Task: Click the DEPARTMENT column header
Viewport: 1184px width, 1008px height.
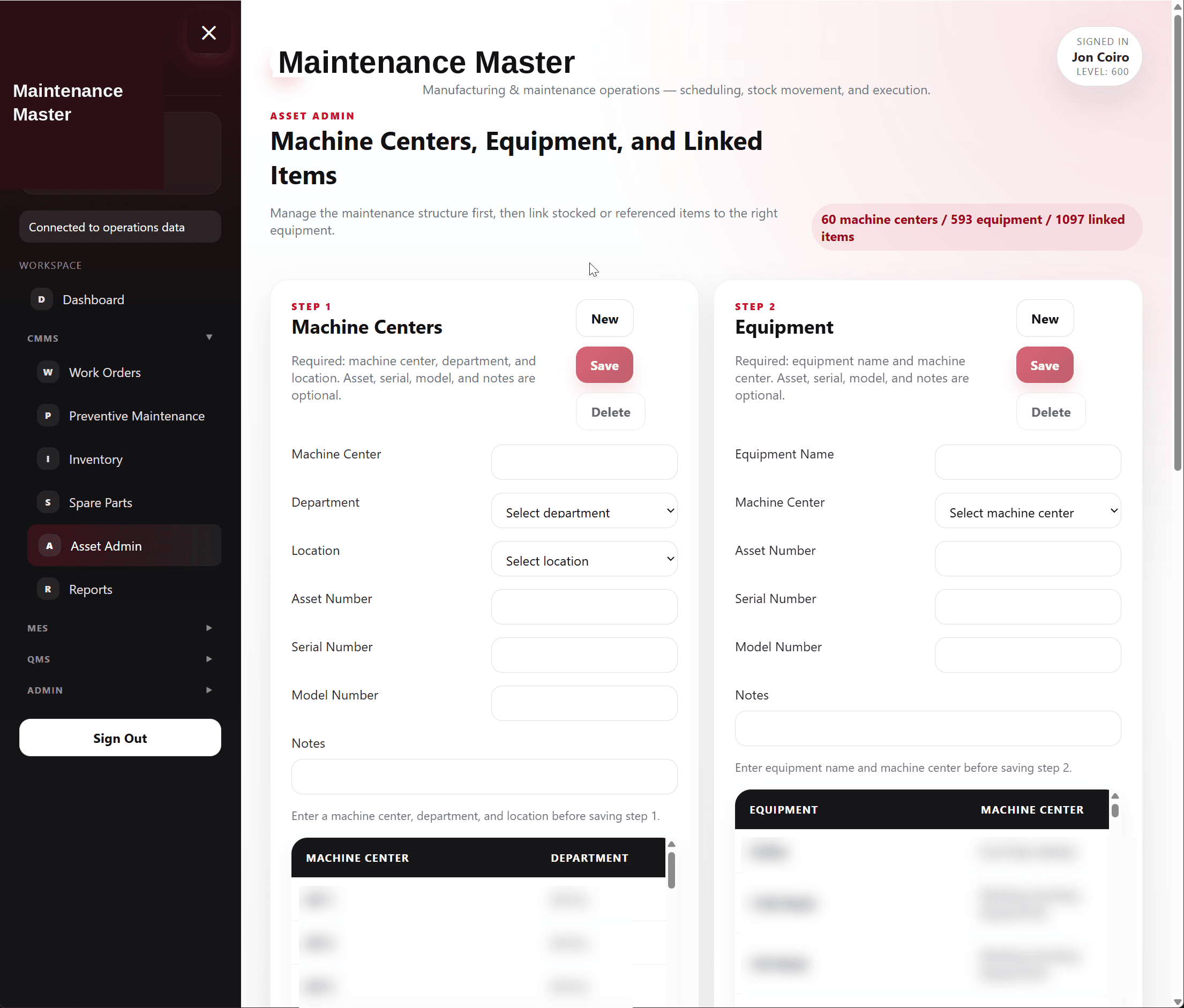Action: pos(589,857)
